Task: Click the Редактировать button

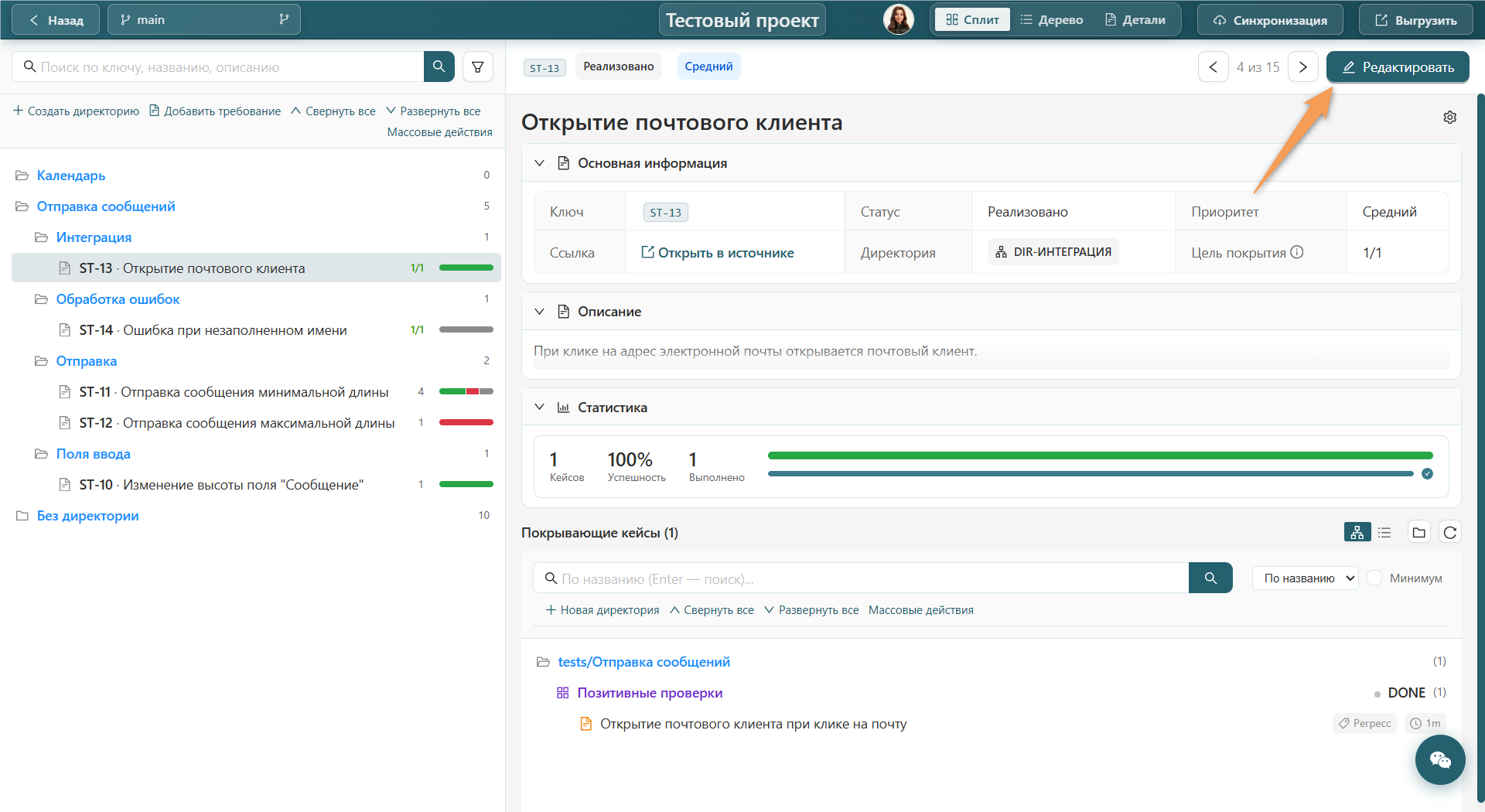Action: 1398,67
